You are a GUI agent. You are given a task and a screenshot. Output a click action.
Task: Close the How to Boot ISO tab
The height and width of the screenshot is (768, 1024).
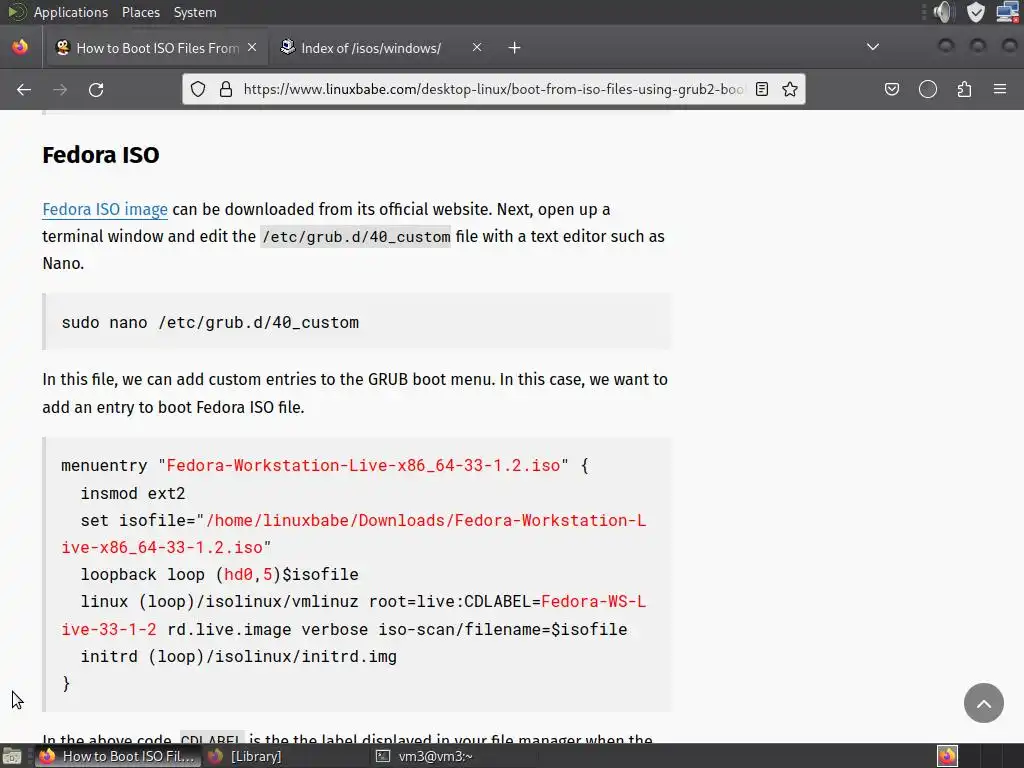coord(252,48)
